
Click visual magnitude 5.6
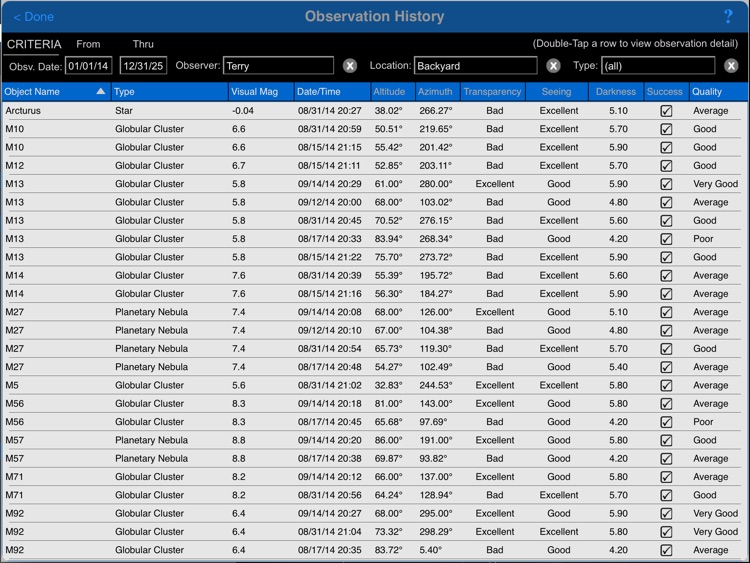tap(239, 385)
